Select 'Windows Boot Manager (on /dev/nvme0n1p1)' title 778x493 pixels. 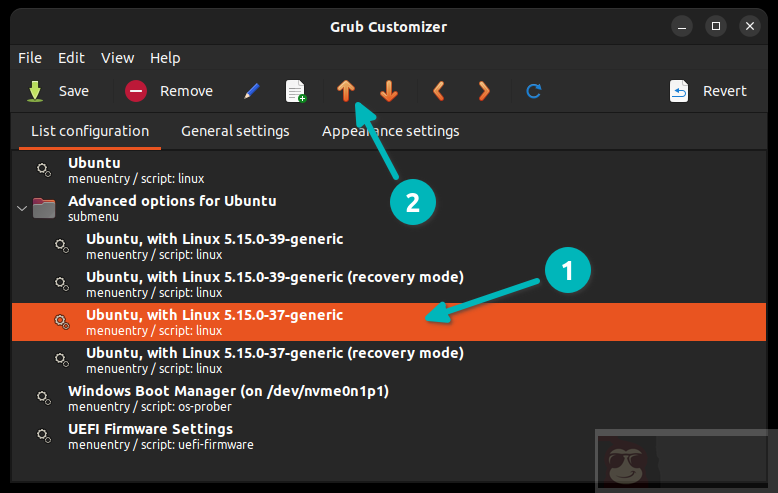pyautogui.click(x=228, y=391)
